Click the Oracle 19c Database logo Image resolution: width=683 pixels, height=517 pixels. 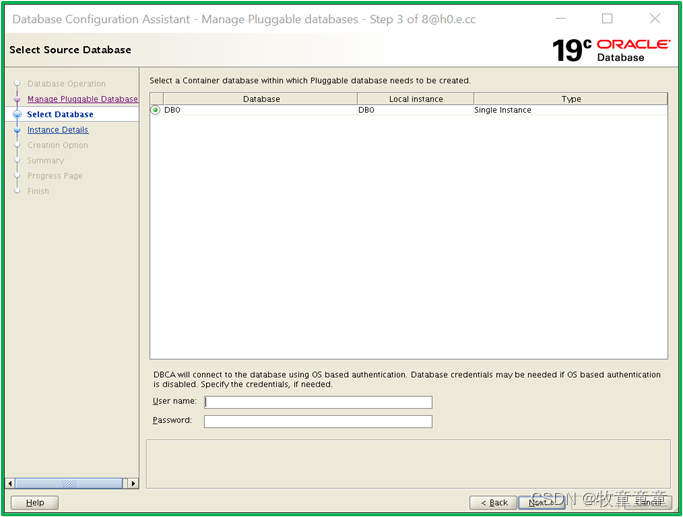pyautogui.click(x=611, y=50)
